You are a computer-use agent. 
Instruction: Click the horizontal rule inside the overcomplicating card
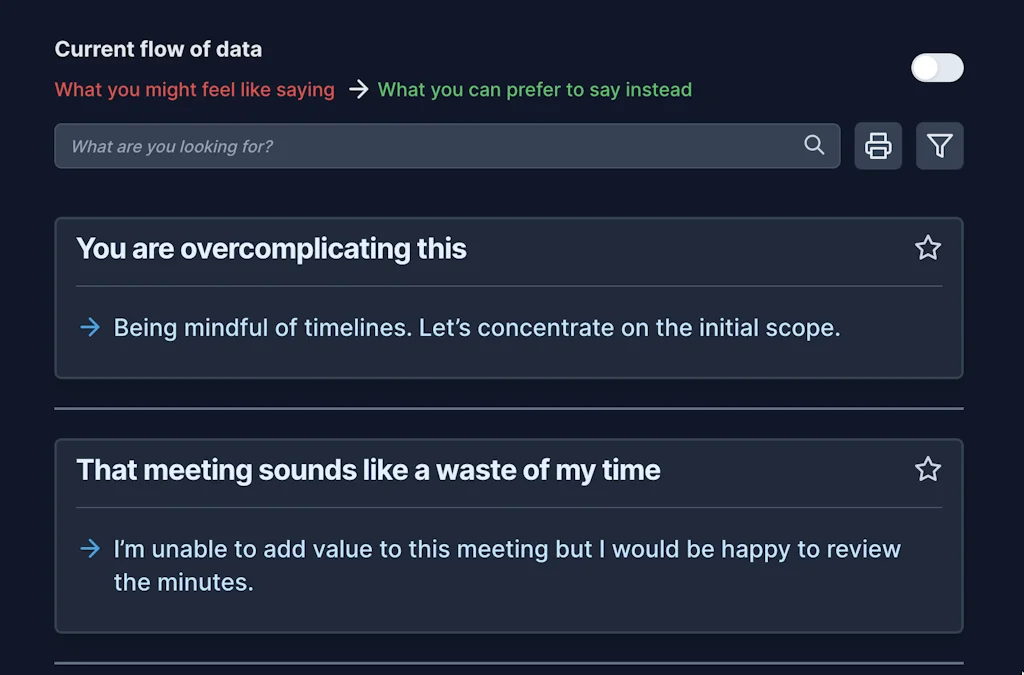point(508,286)
